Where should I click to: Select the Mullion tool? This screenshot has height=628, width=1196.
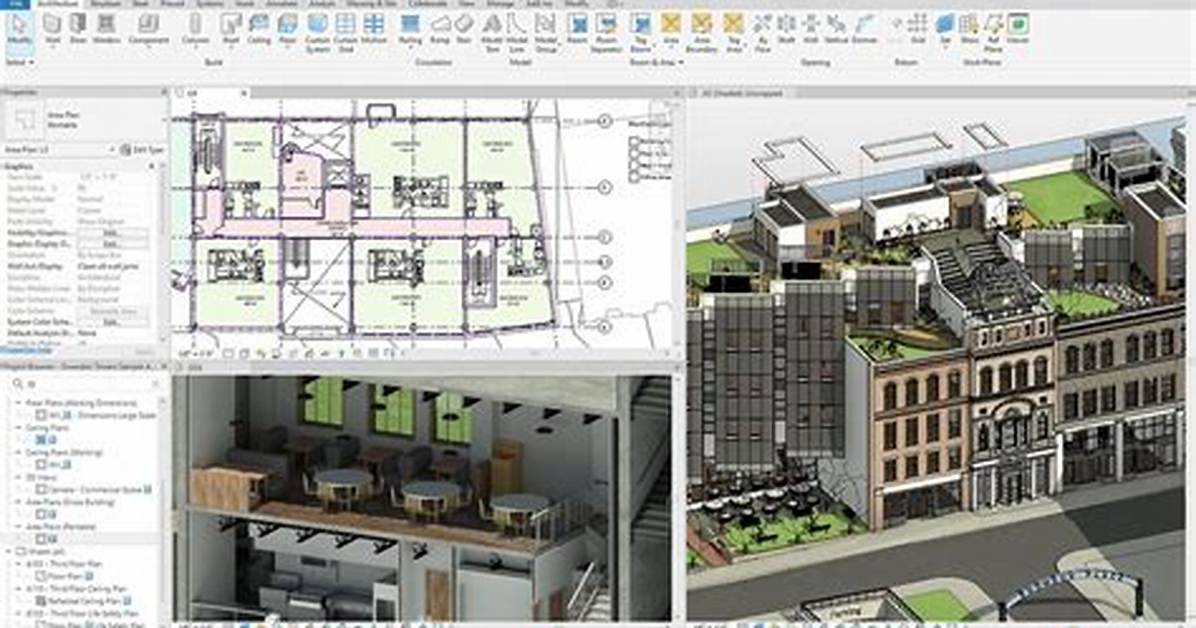pyautogui.click(x=374, y=29)
